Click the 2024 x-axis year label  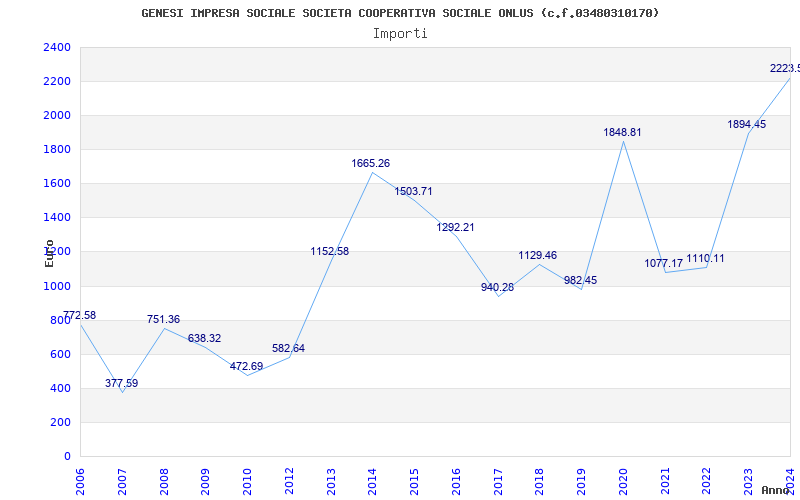click(x=791, y=482)
